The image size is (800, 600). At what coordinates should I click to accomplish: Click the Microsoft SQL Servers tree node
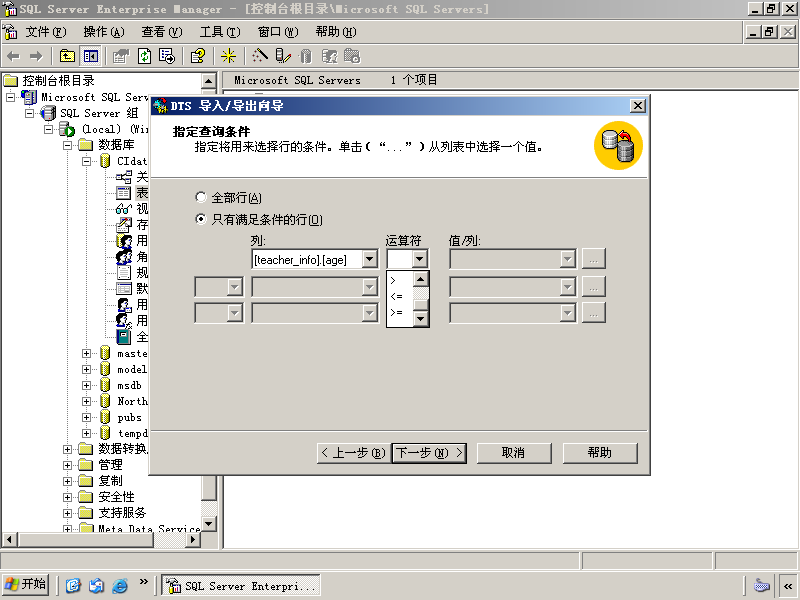(94, 97)
